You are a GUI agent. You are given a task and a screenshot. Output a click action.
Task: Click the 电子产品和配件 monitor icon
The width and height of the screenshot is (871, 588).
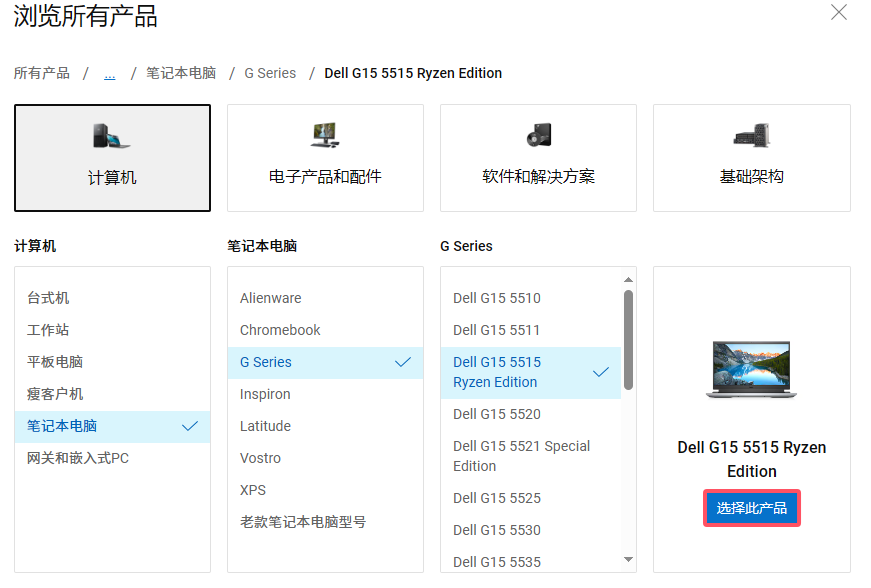tap(324, 133)
